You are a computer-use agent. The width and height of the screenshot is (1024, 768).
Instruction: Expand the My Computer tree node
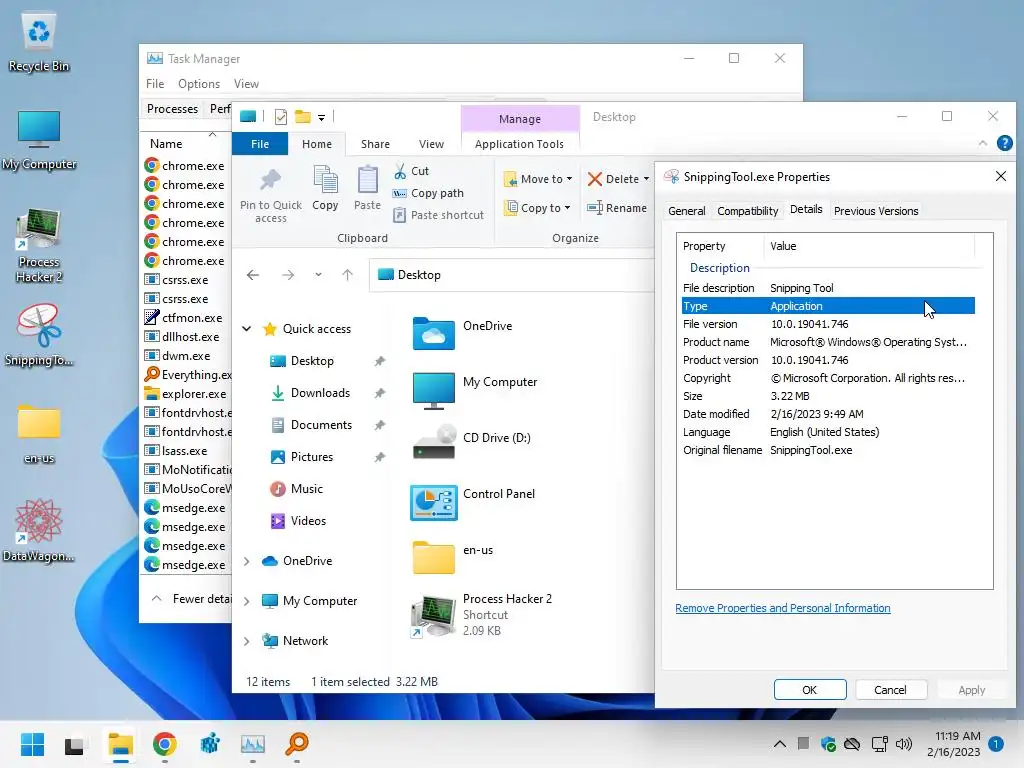(246, 601)
